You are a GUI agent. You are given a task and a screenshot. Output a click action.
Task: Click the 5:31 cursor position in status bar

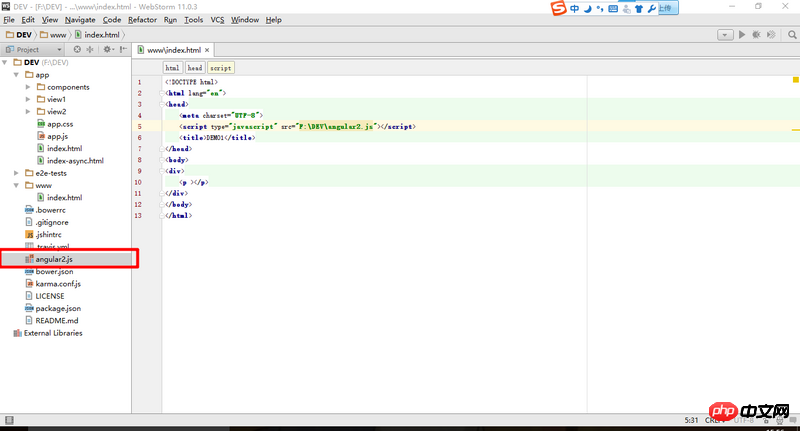pos(691,420)
